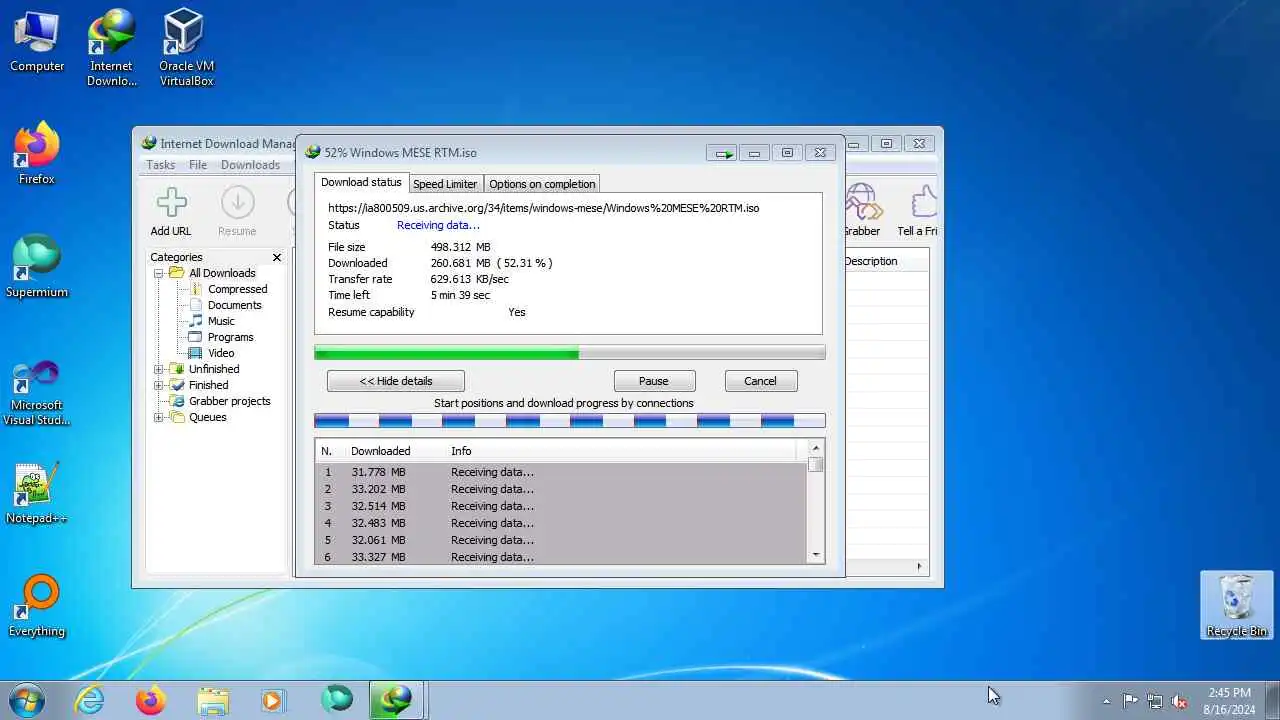The image size is (1280, 720).
Task: Switch to the Speed Limiter tab
Action: (445, 184)
